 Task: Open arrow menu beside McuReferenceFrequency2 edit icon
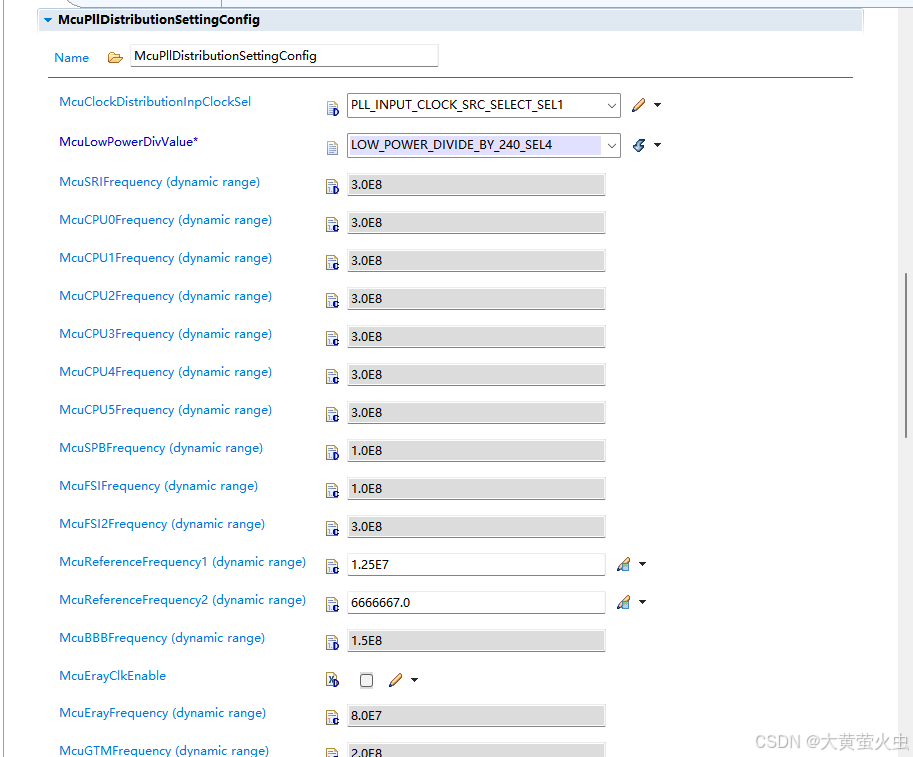pos(642,602)
